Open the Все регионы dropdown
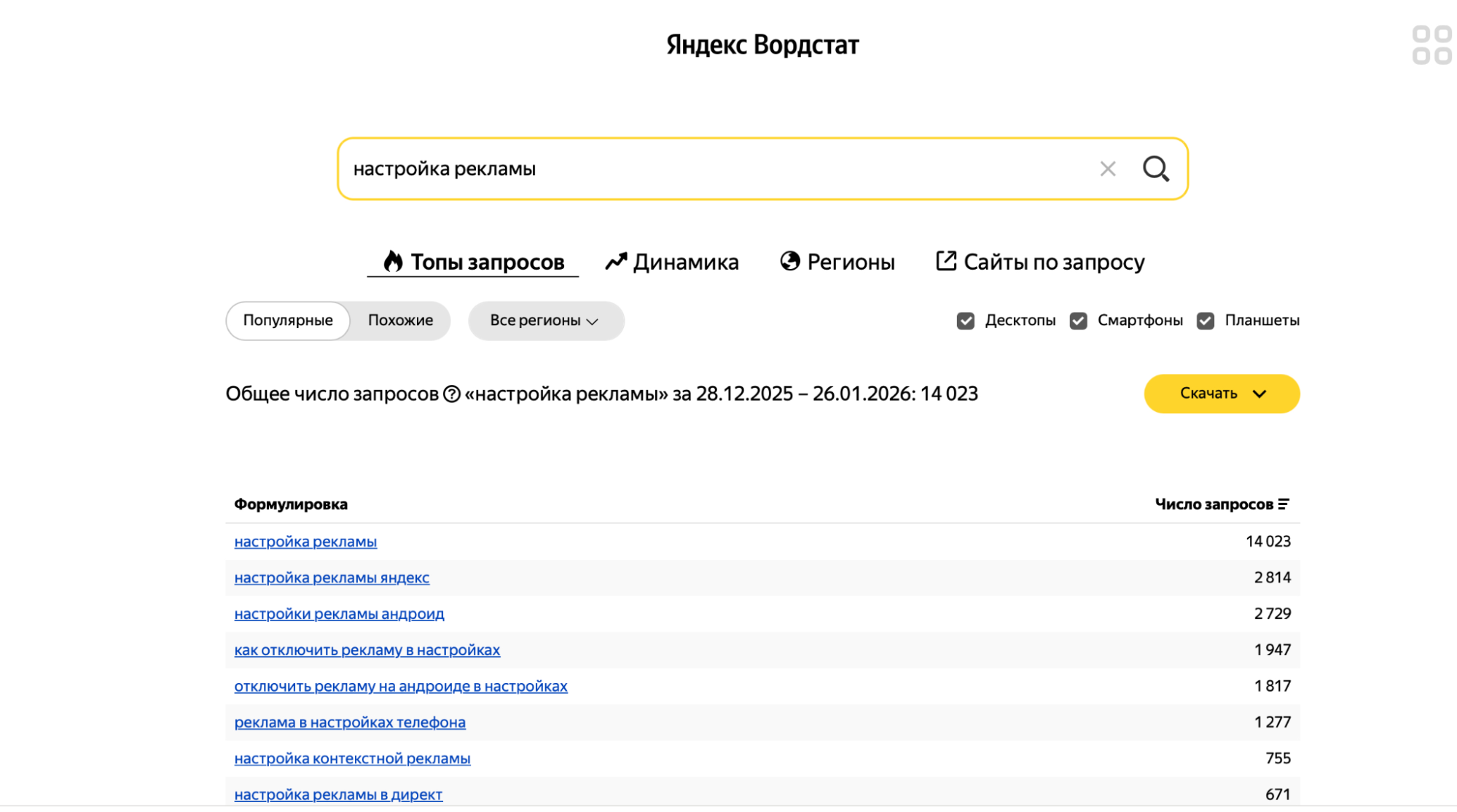This screenshot has width=1457, height=812. click(545, 321)
